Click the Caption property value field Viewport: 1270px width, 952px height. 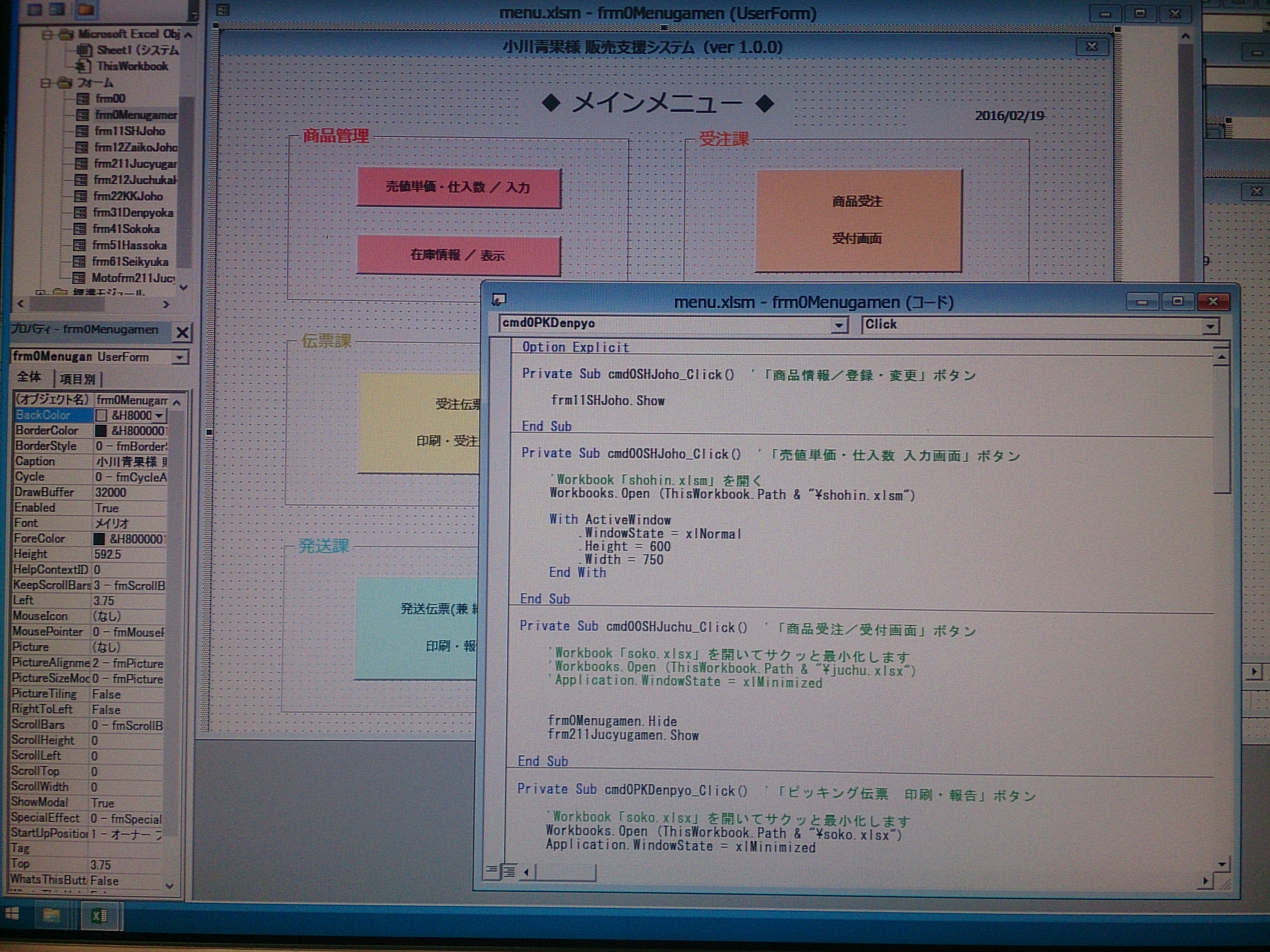tap(130, 462)
